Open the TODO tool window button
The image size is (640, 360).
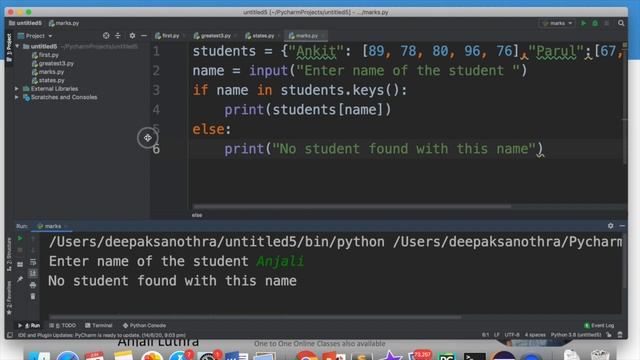pos(62,325)
